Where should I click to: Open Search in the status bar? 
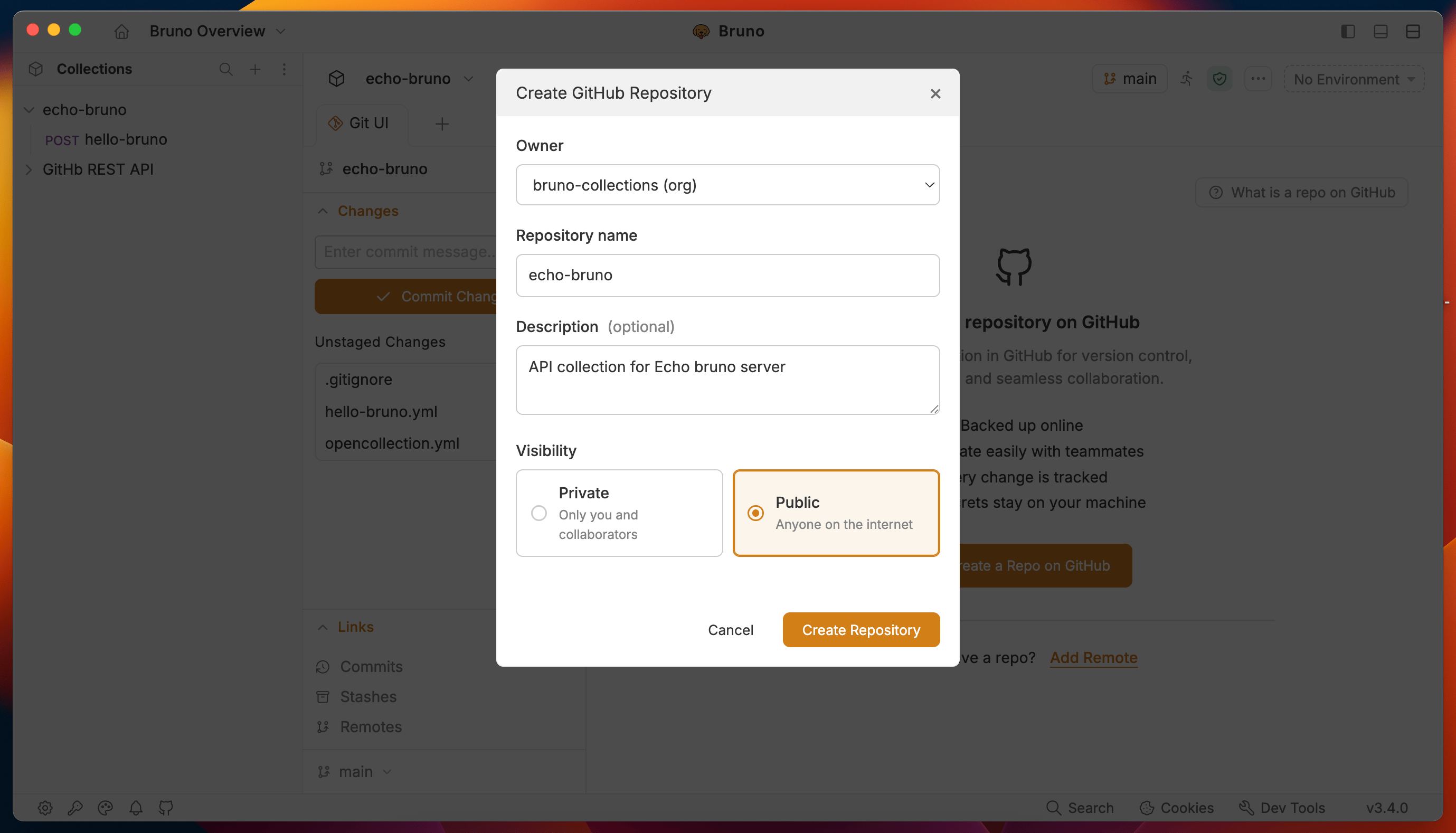[x=1080, y=808]
